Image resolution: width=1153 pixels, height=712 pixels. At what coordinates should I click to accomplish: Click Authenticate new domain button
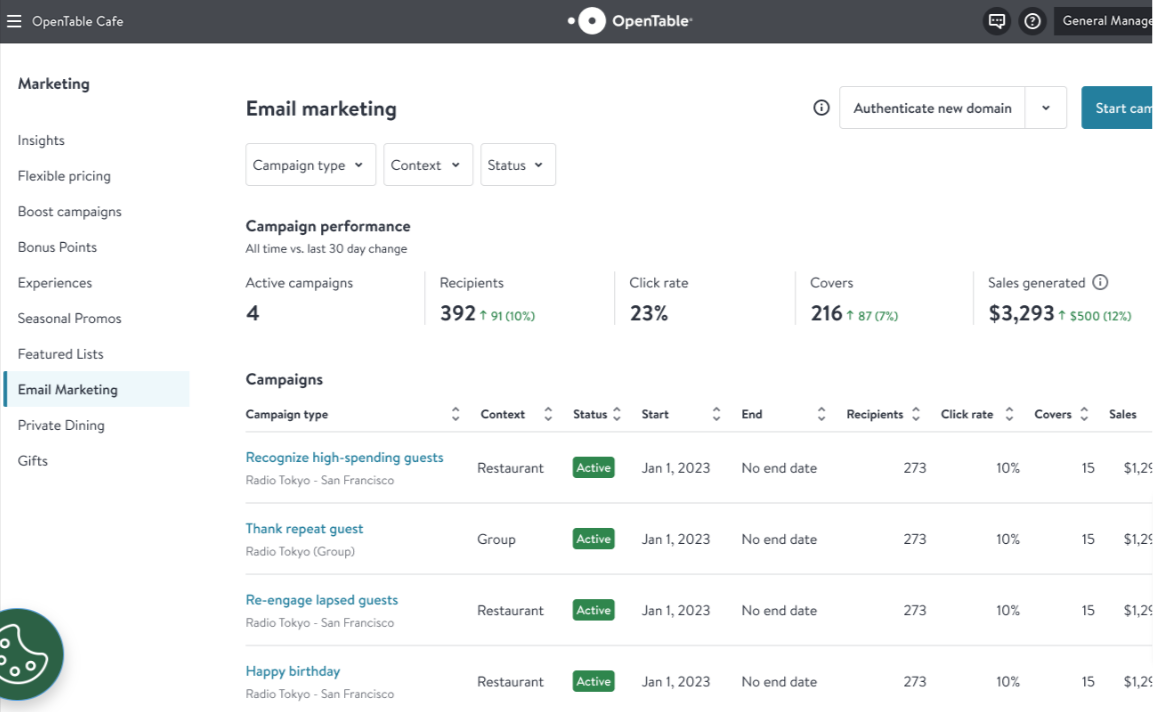coord(932,108)
